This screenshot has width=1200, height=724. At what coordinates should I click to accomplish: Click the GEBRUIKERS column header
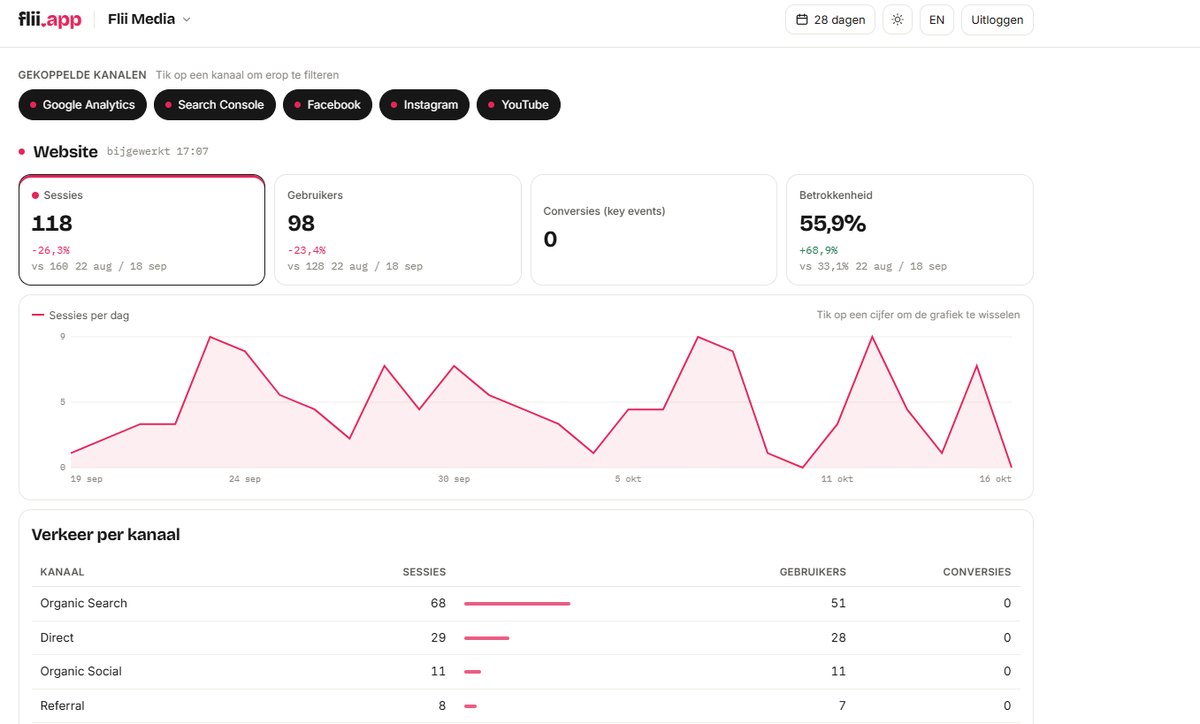(x=813, y=572)
